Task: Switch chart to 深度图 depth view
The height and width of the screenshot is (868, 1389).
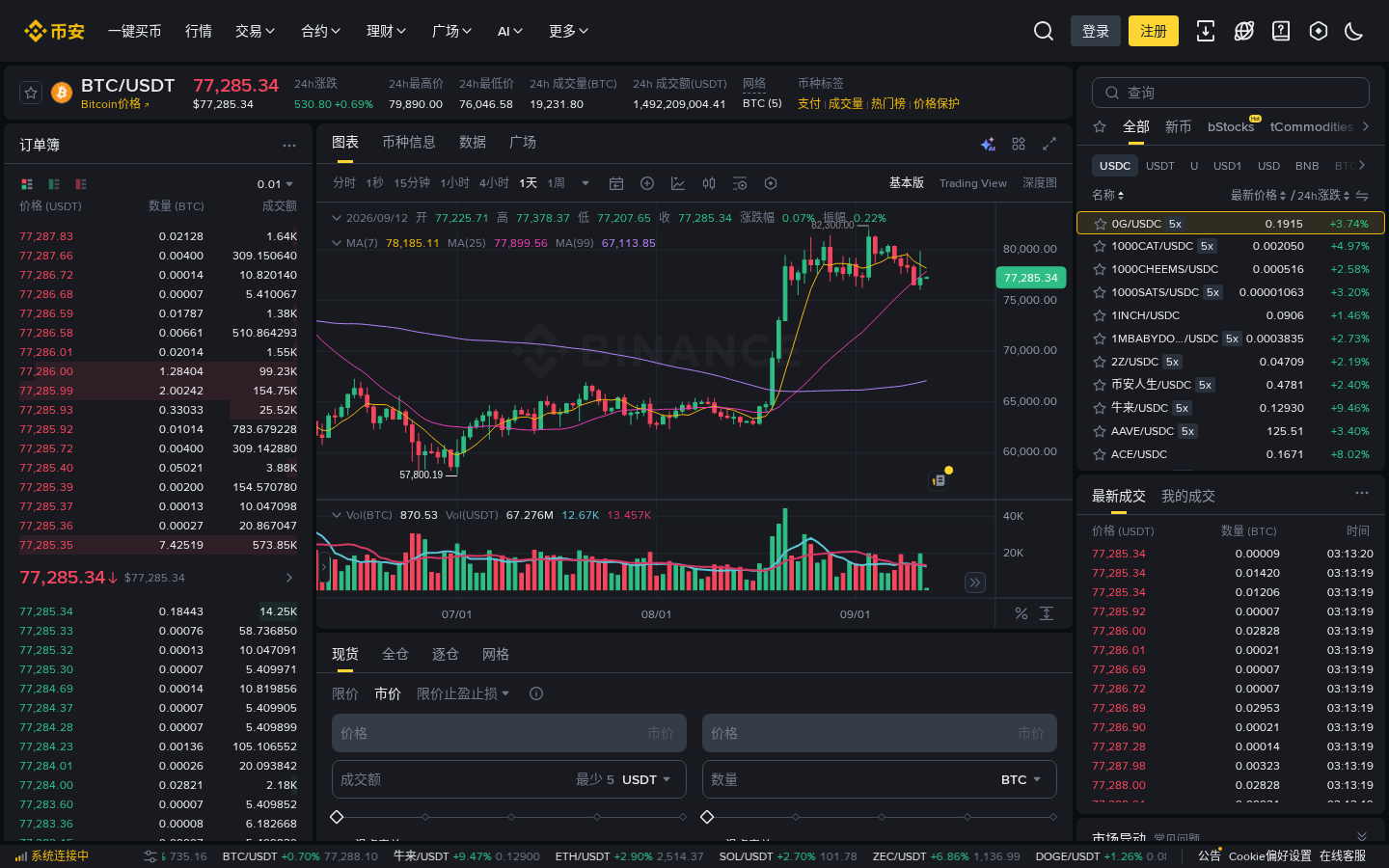Action: coord(1040,183)
